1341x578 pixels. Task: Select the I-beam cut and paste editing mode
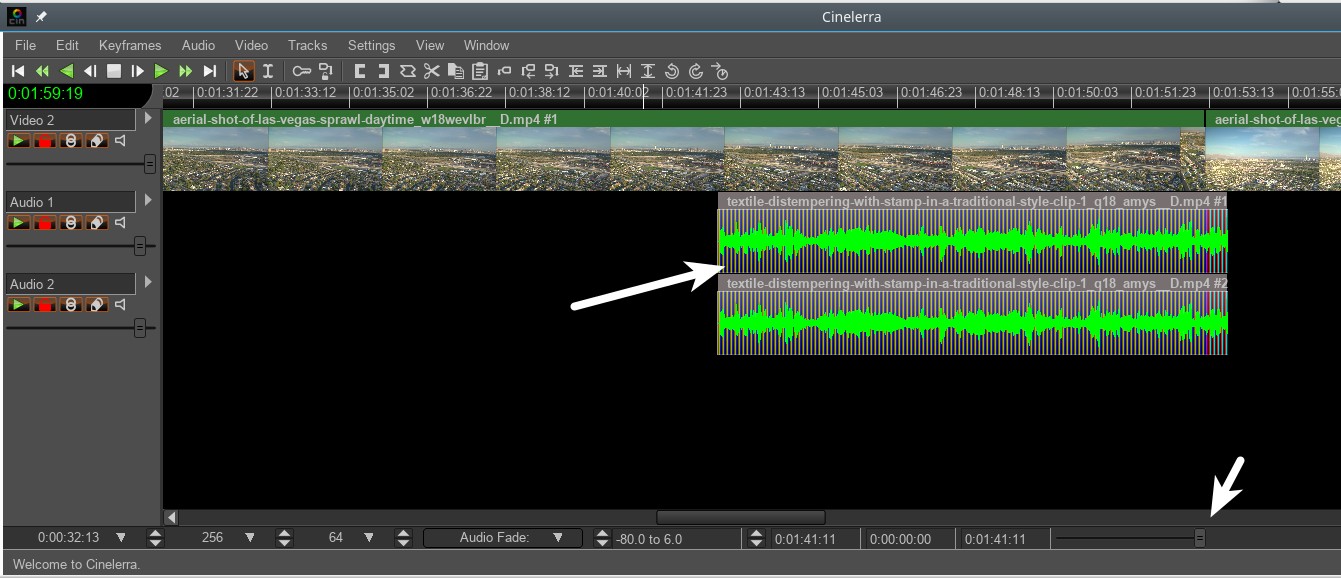tap(268, 71)
